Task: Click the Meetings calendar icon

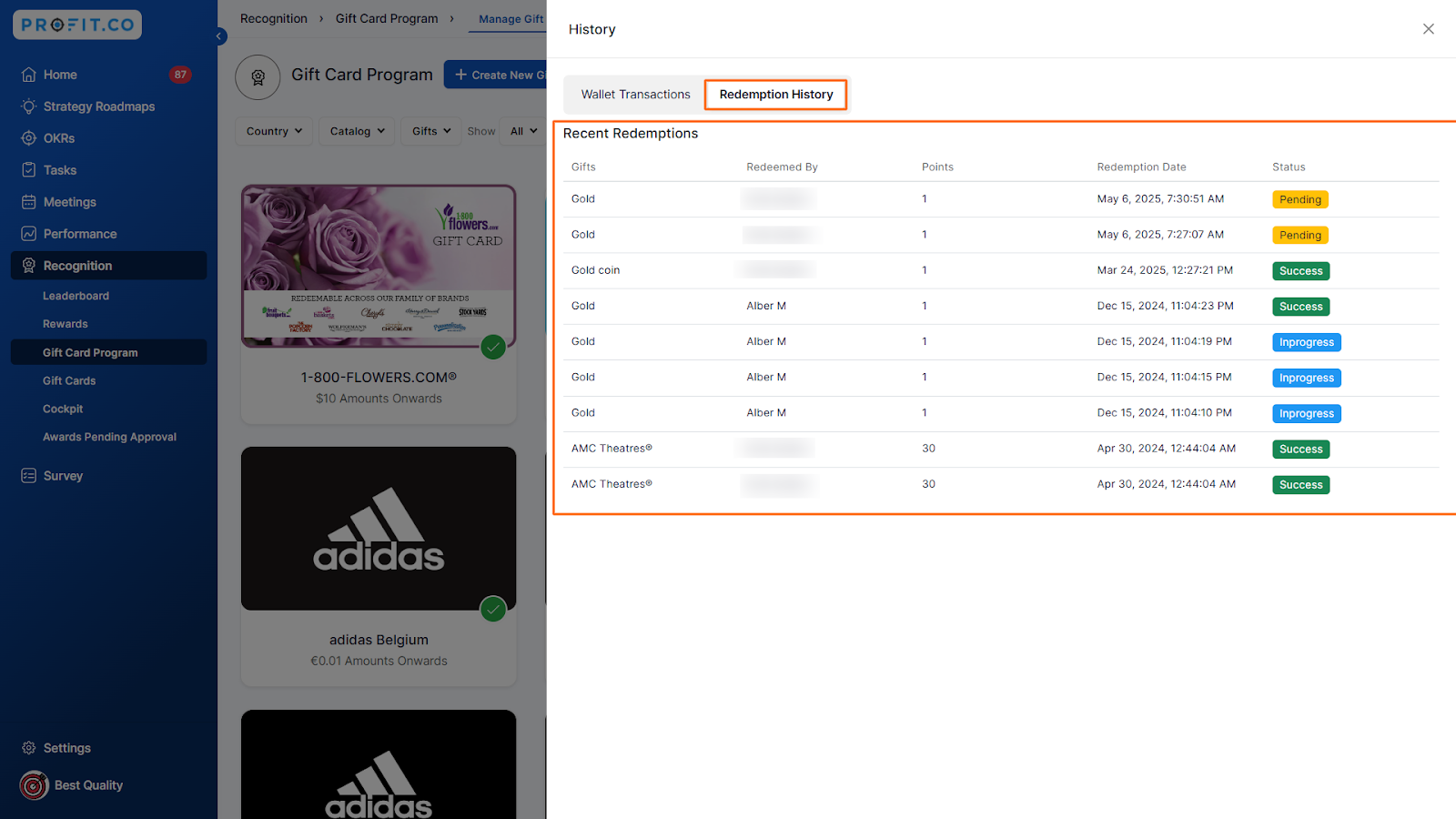Action: tap(29, 202)
